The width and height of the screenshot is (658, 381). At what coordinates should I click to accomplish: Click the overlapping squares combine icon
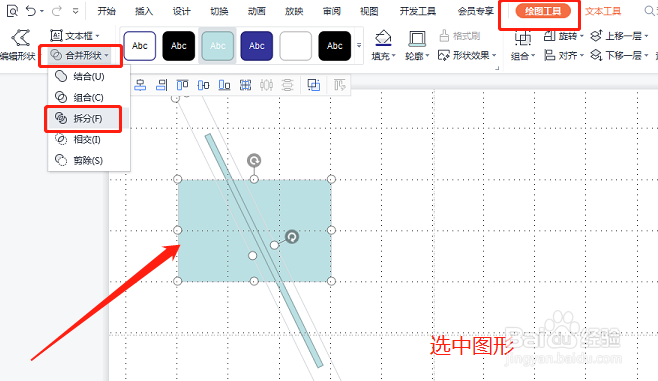[313, 85]
